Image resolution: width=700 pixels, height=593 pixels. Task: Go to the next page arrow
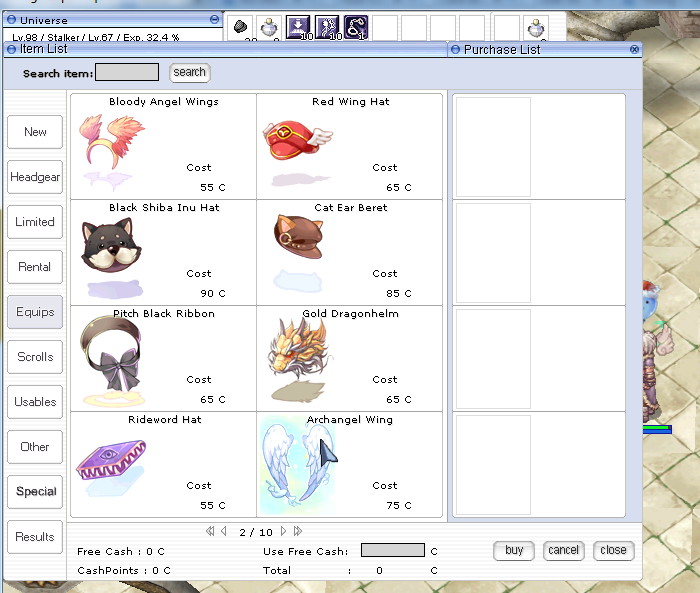283,531
